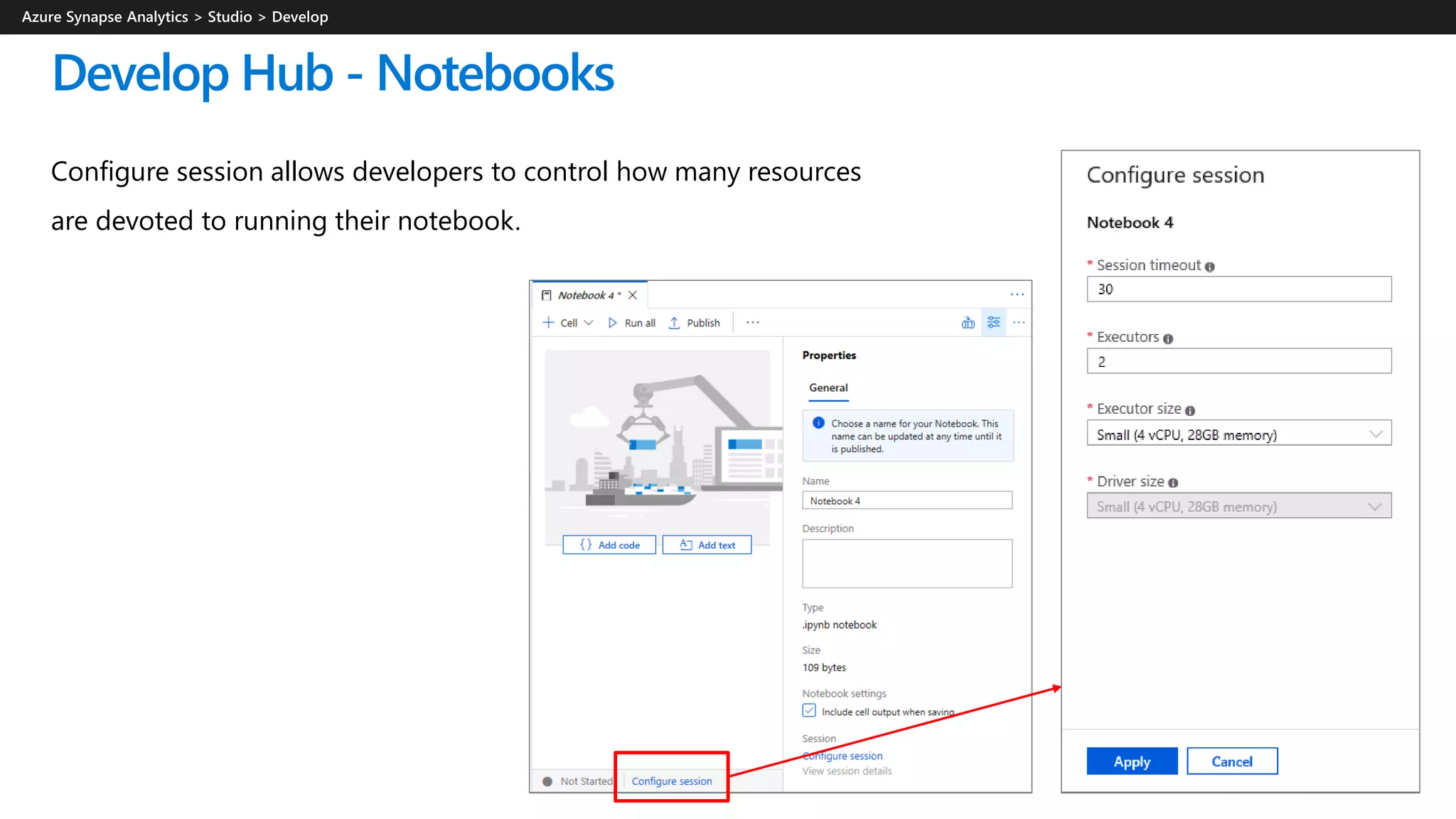Expand the Cell dropdown chevron
This screenshot has height=819, width=1456.
coord(589,323)
